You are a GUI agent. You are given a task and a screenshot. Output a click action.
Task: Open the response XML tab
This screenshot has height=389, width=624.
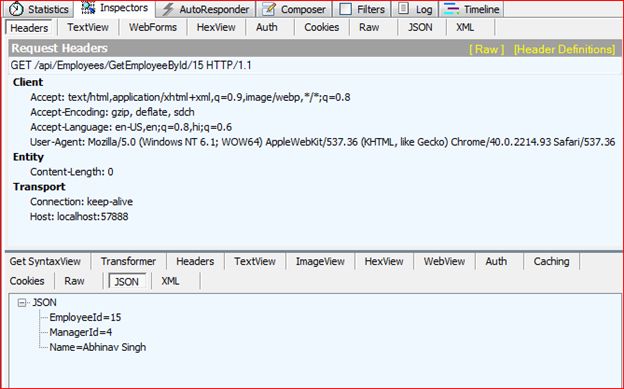tap(170, 281)
